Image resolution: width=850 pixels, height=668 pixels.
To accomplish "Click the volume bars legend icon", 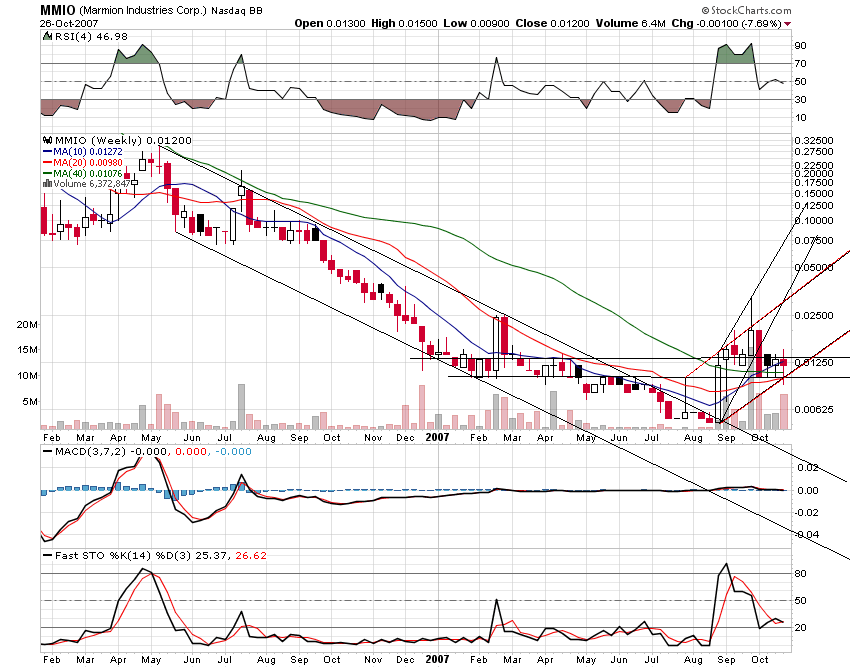I will click(48, 184).
